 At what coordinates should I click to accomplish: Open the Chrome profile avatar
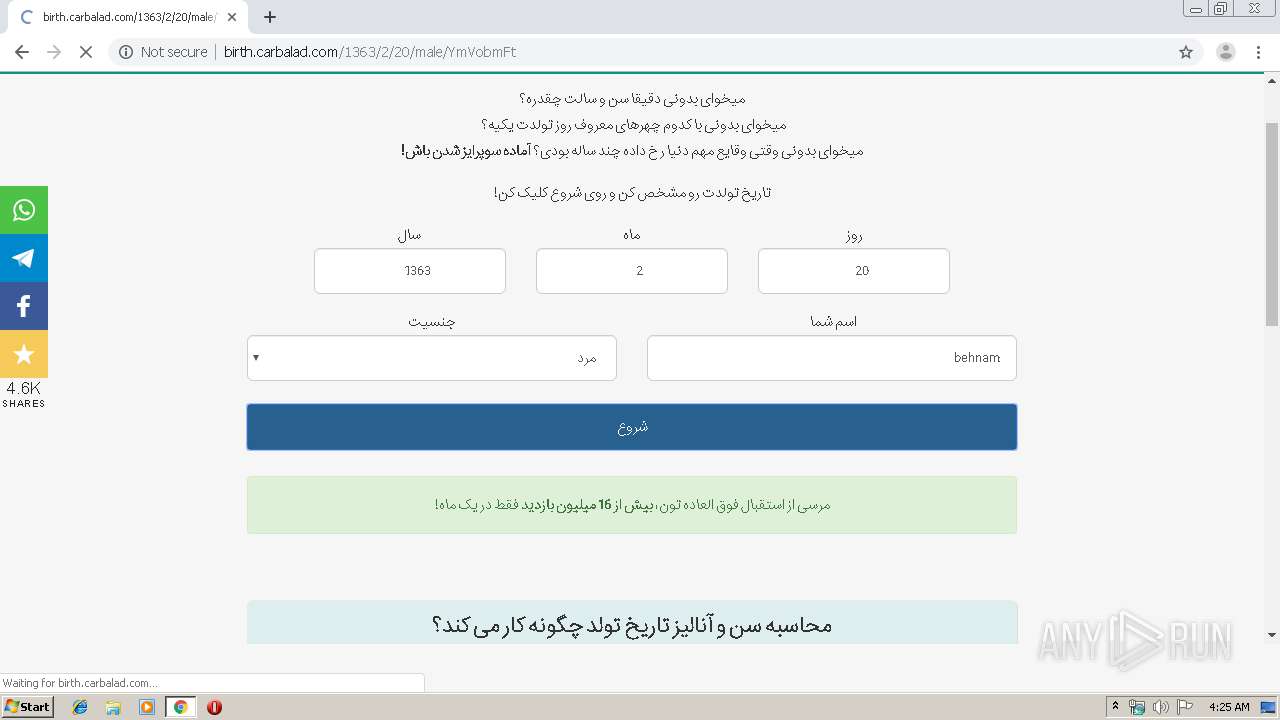tap(1225, 52)
